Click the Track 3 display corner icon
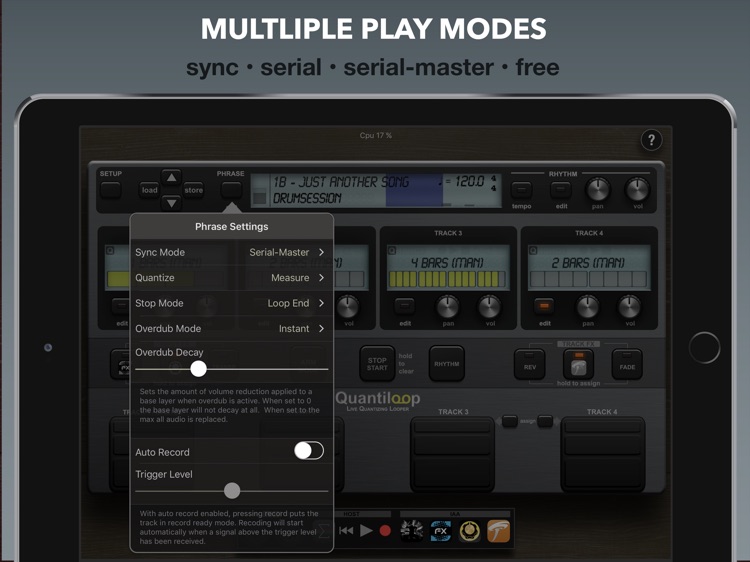This screenshot has width=750, height=562. (392, 250)
